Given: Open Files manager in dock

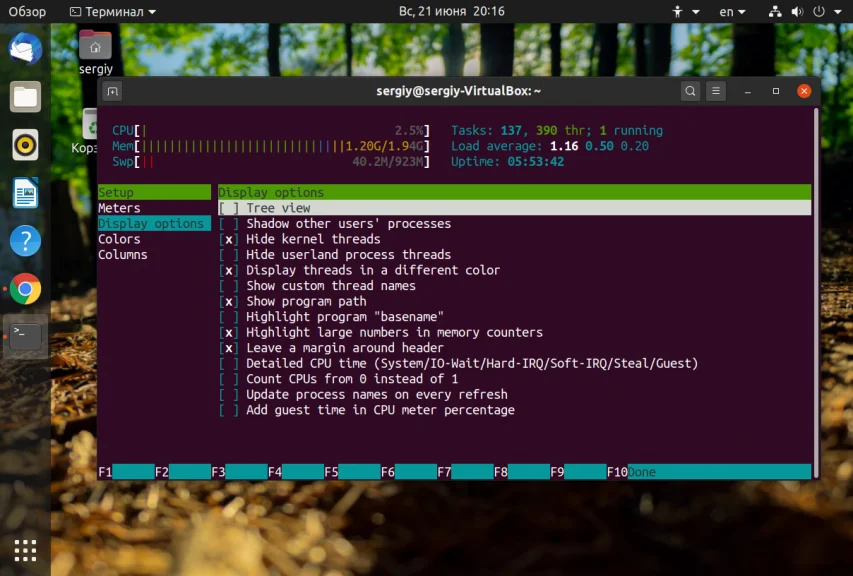Looking at the screenshot, I should [x=25, y=97].
